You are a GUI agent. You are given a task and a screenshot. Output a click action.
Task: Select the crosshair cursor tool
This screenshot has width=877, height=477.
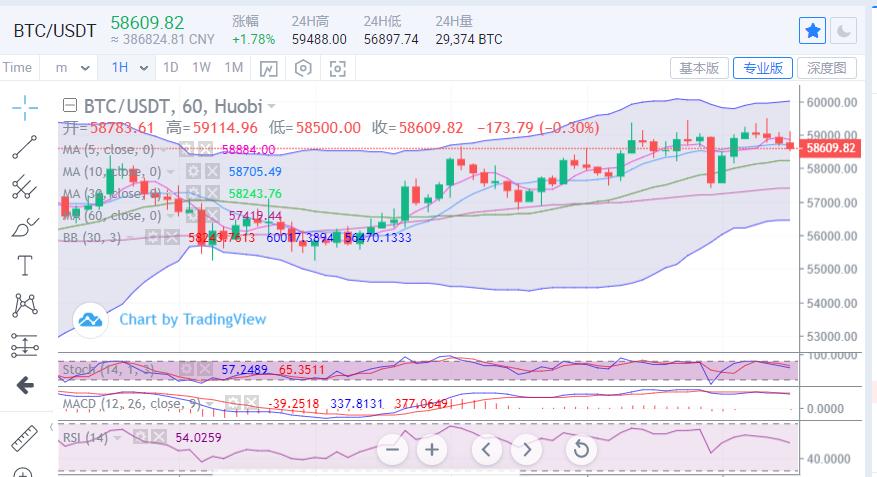click(25, 108)
